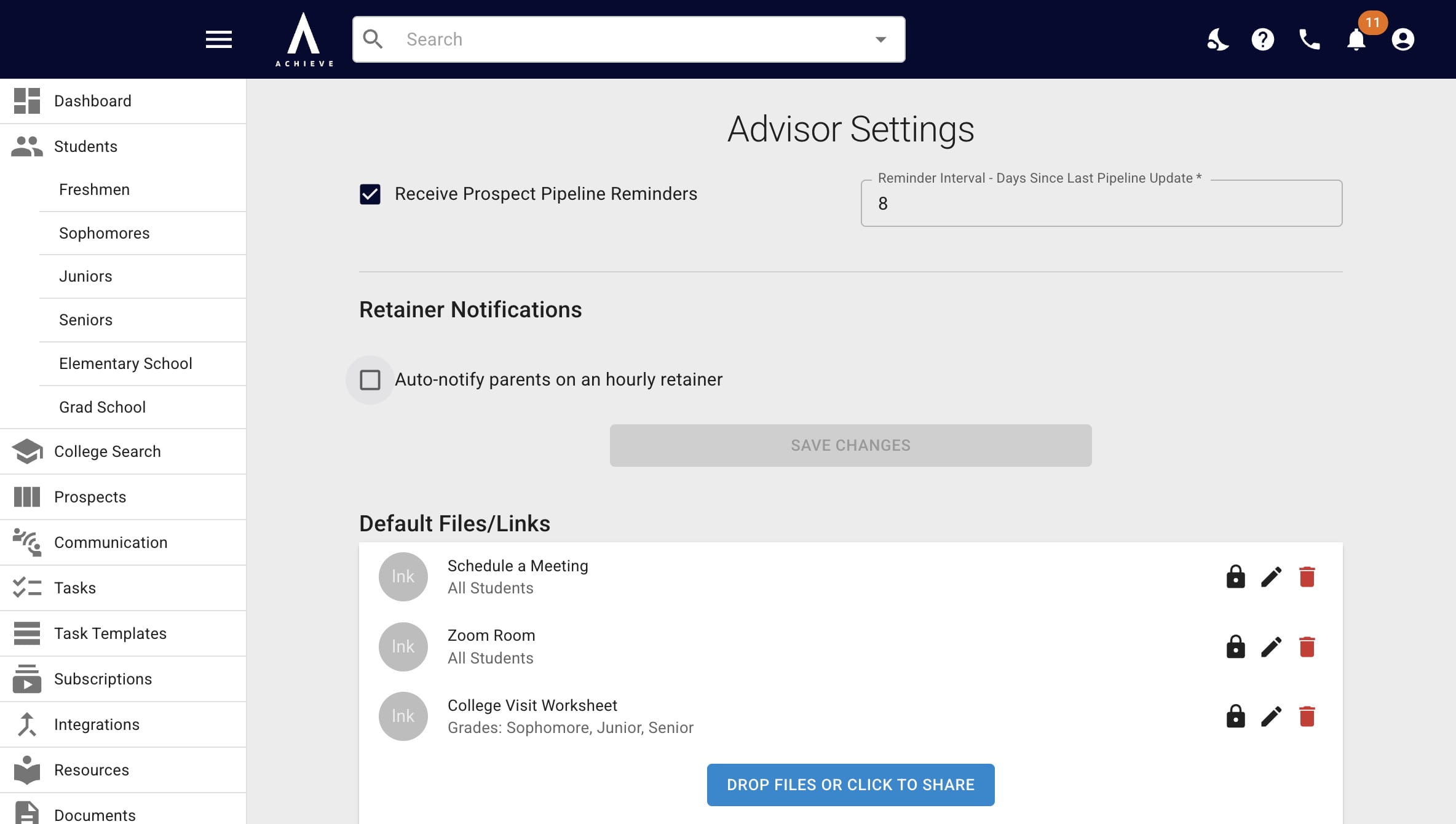
Task: Click the phone call icon
Action: pos(1310,39)
